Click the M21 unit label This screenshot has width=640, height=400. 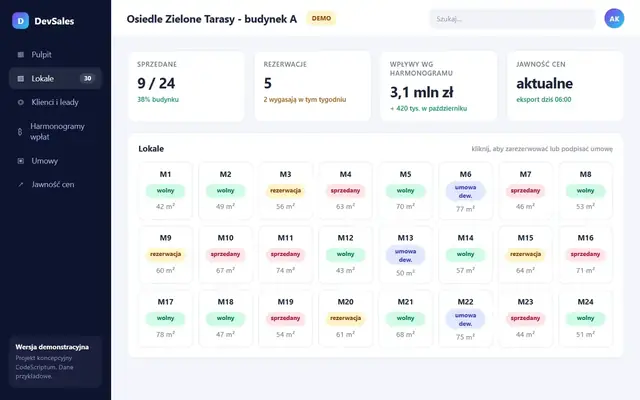click(x=405, y=302)
